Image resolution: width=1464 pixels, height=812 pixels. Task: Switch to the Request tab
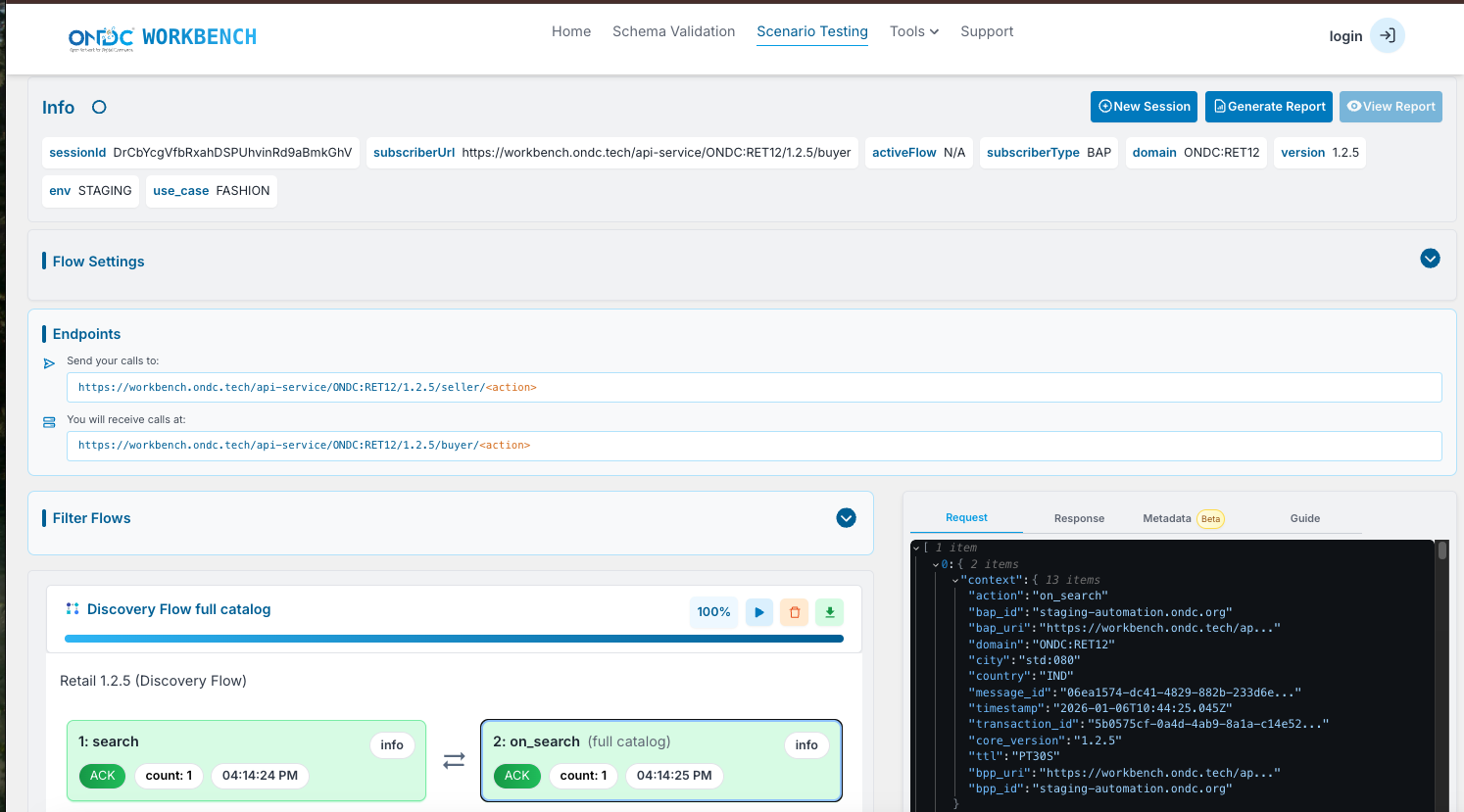[966, 517]
